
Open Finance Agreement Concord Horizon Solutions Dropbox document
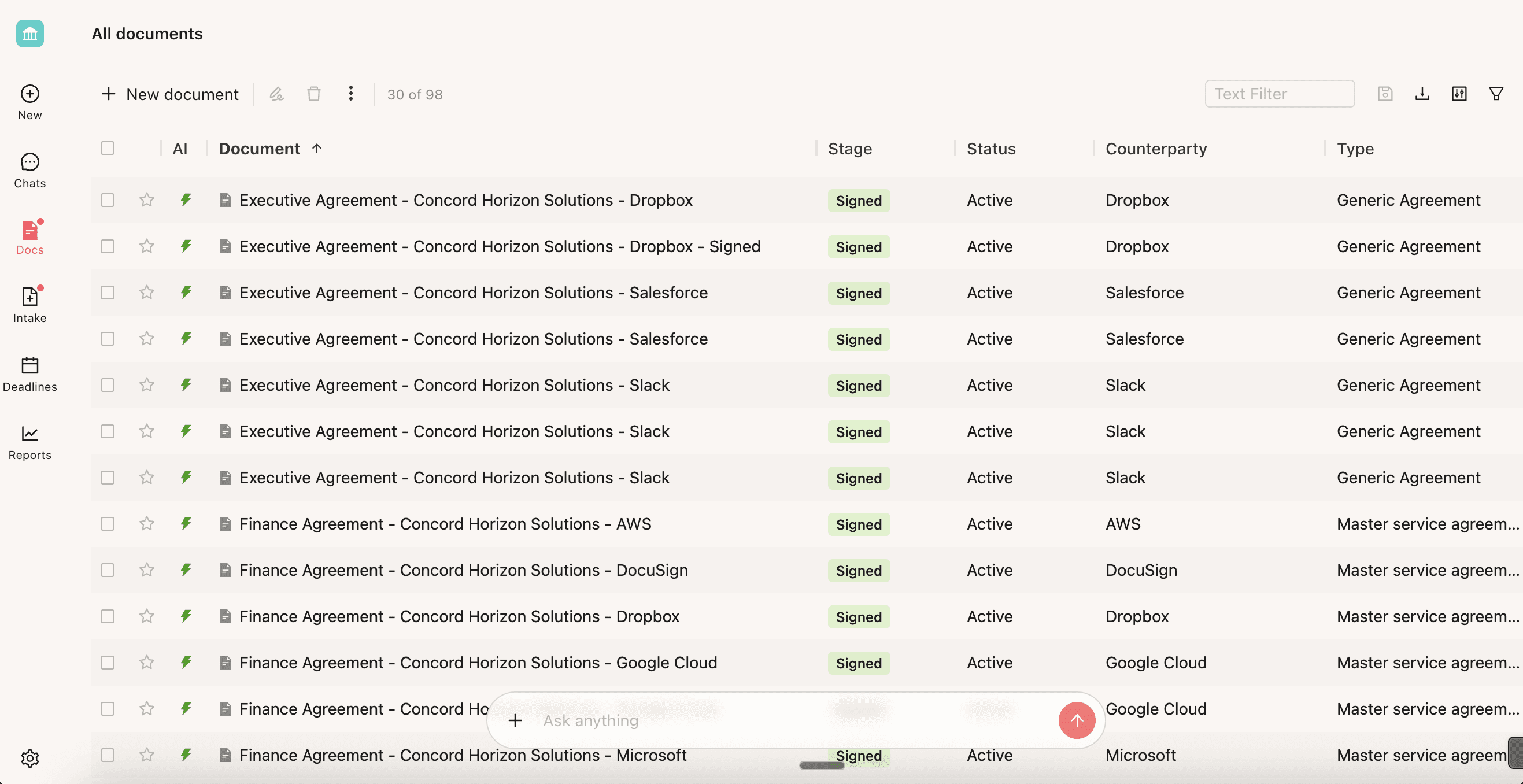click(x=459, y=616)
